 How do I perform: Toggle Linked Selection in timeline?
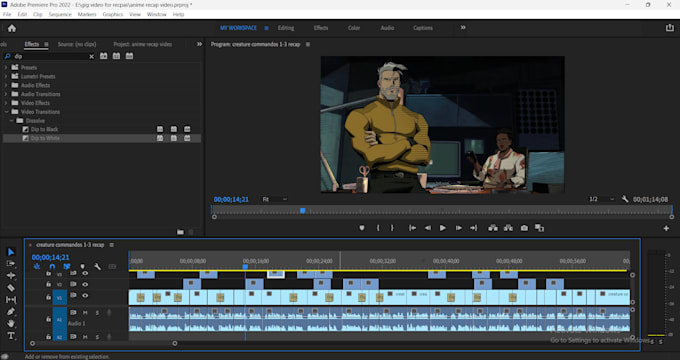[67, 267]
